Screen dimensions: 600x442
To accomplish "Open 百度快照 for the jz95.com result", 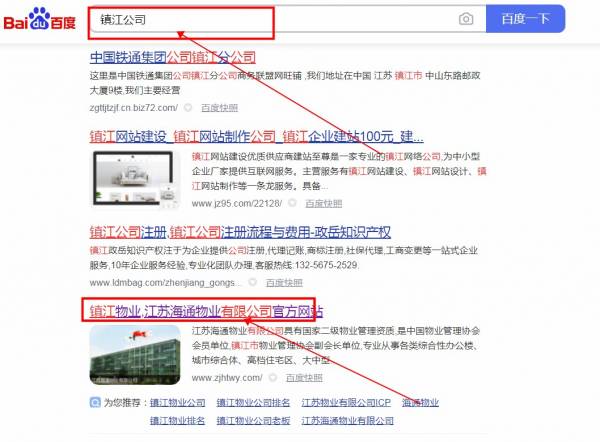I will (x=324, y=203).
